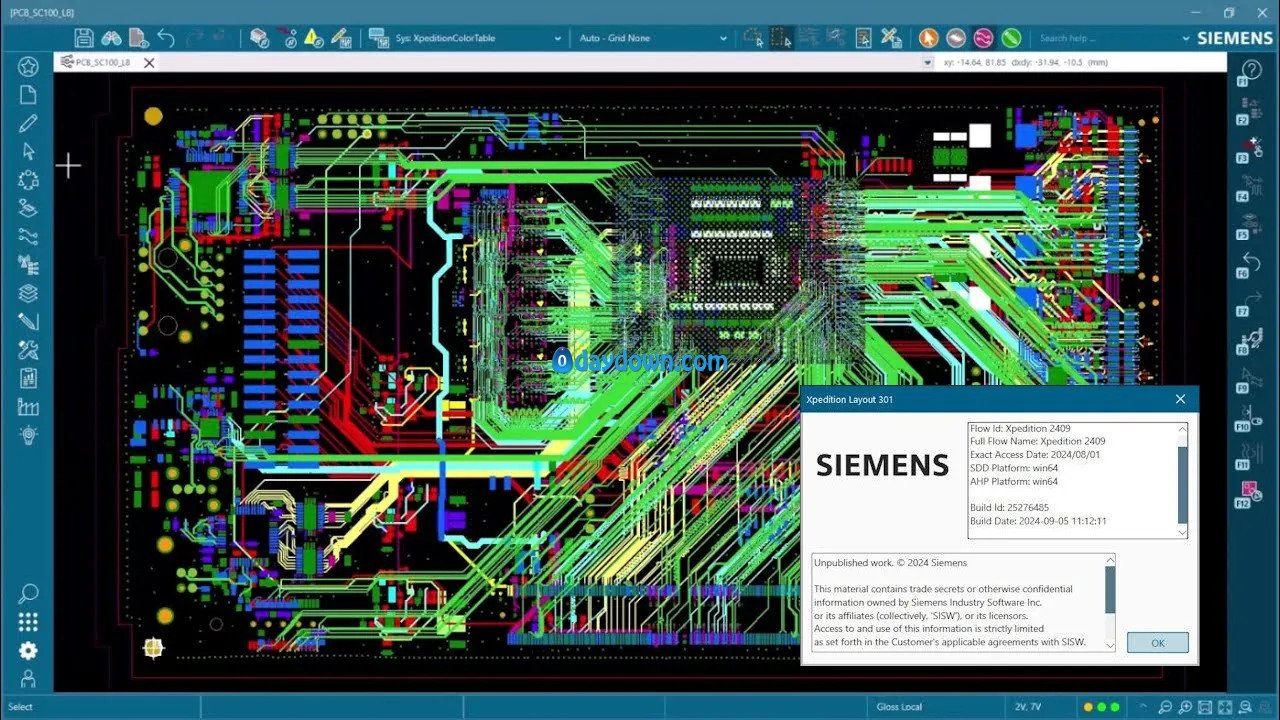1280x720 pixels.
Task: Click the Save icon in top toolbar
Action: (x=84, y=38)
